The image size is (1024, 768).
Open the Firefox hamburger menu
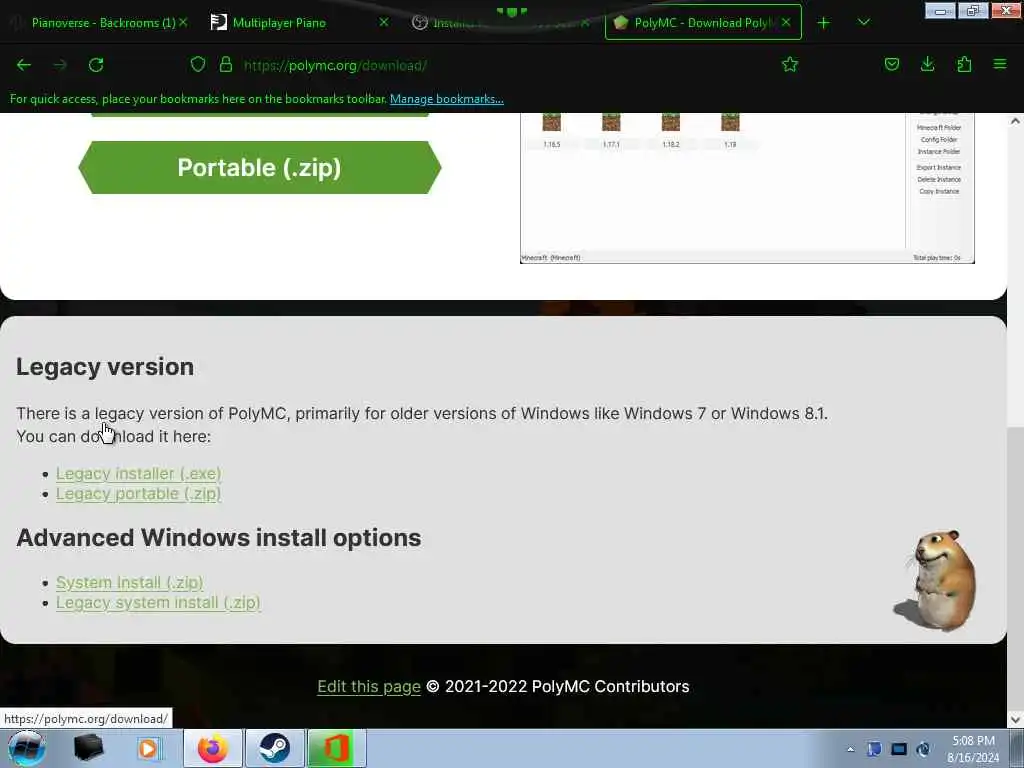click(x=1000, y=64)
